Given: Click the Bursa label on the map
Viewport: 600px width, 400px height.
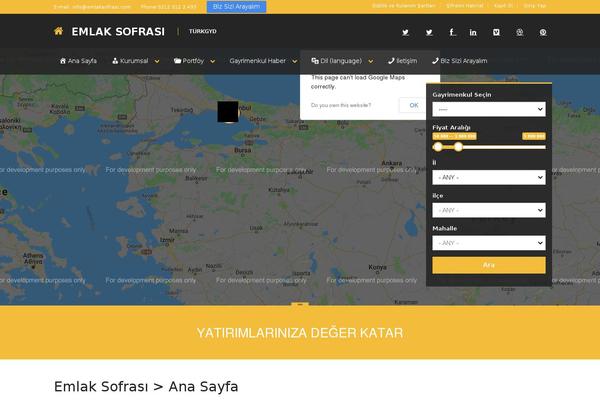Looking at the screenshot, I should [243, 150].
